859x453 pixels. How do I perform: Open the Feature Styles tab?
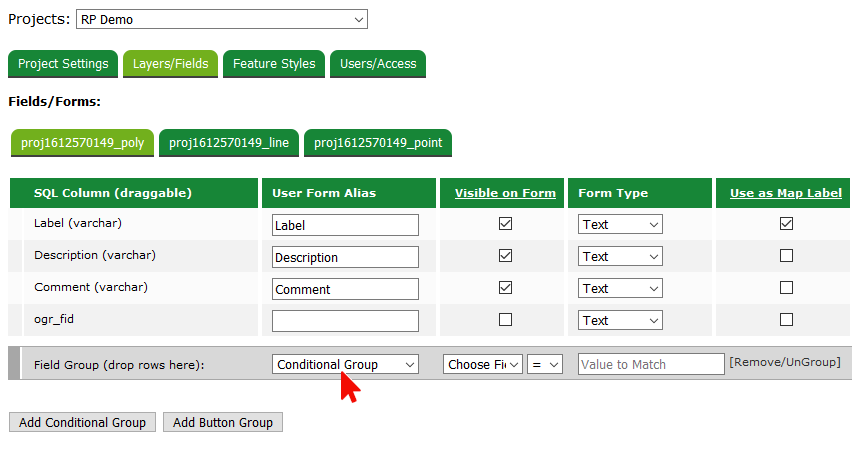[x=274, y=64]
